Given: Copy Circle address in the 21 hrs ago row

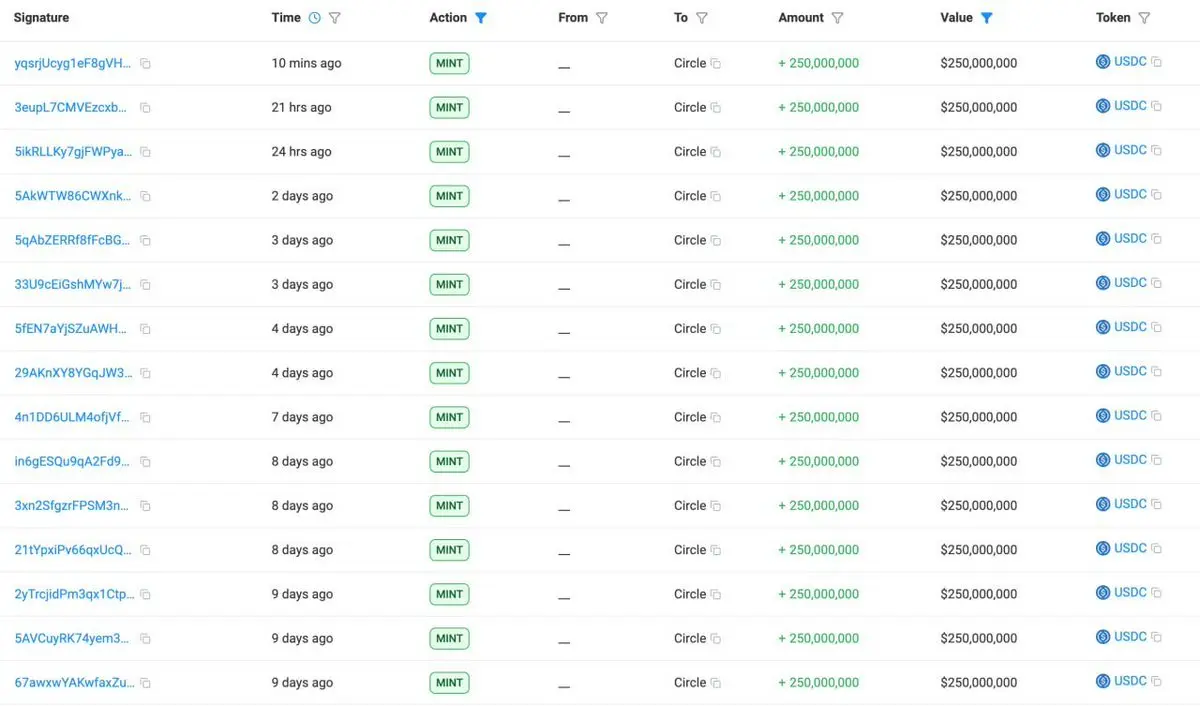Looking at the screenshot, I should pyautogui.click(x=716, y=108).
